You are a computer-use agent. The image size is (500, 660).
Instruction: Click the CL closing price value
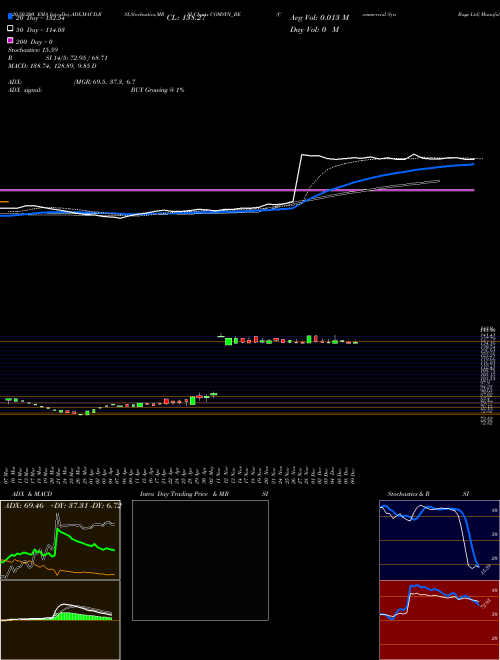click(186, 18)
